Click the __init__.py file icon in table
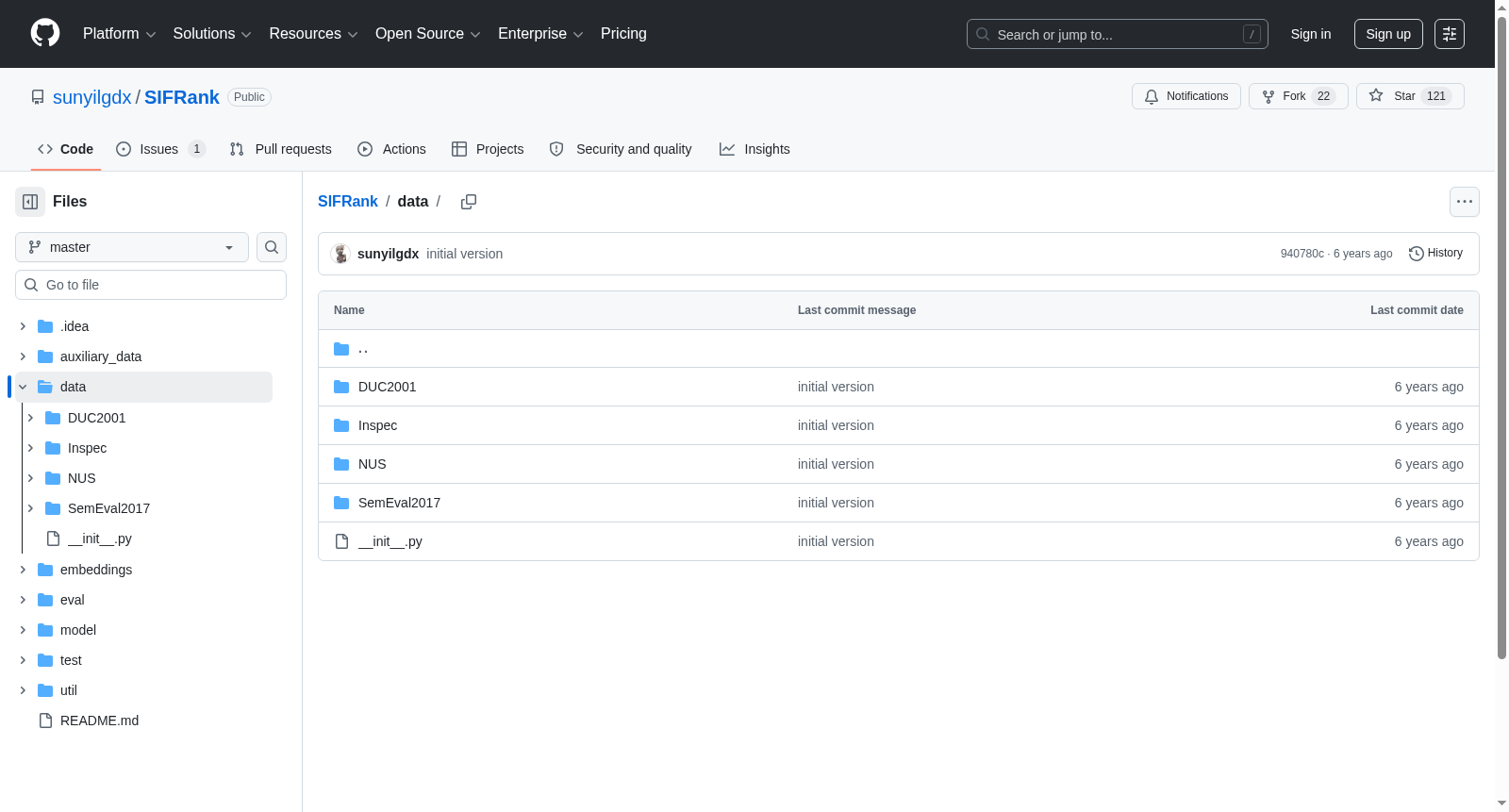The height and width of the screenshot is (812, 1509). point(341,541)
